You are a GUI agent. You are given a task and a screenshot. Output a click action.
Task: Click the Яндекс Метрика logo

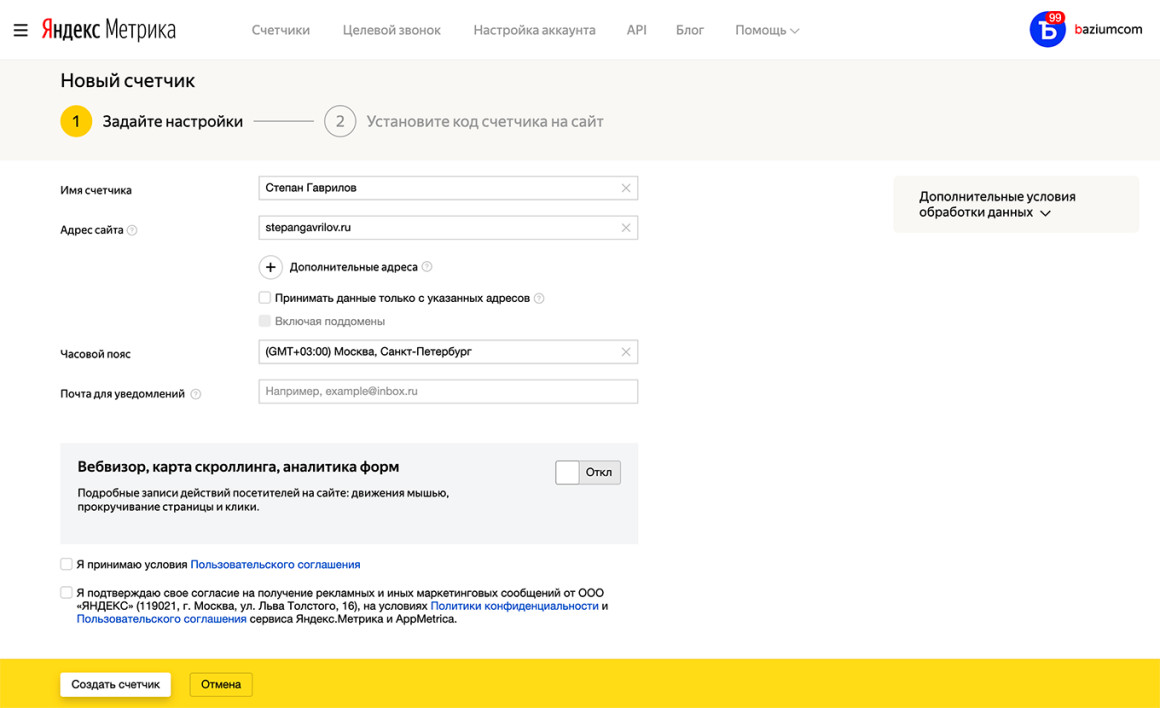pyautogui.click(x=109, y=30)
